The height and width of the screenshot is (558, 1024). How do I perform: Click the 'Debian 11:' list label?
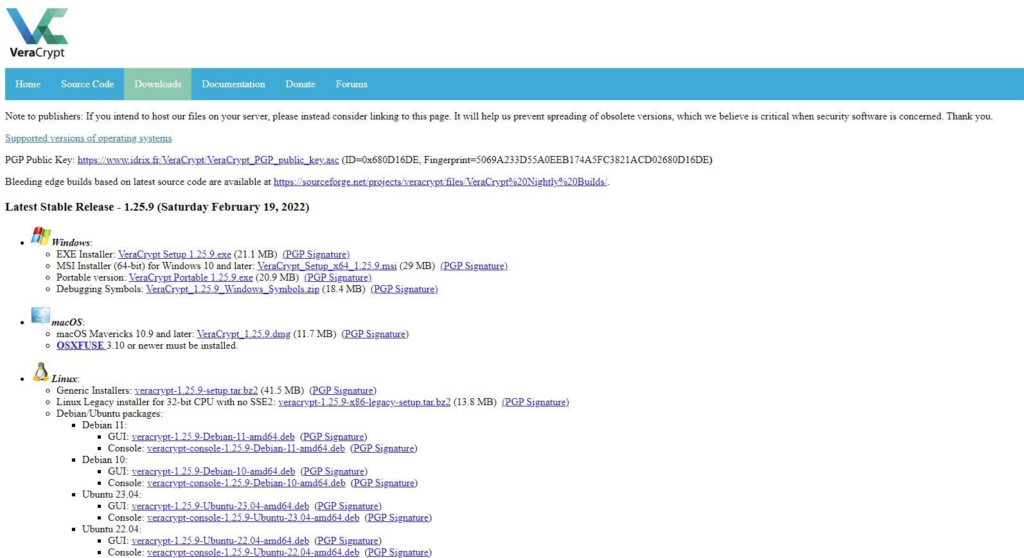(x=104, y=425)
